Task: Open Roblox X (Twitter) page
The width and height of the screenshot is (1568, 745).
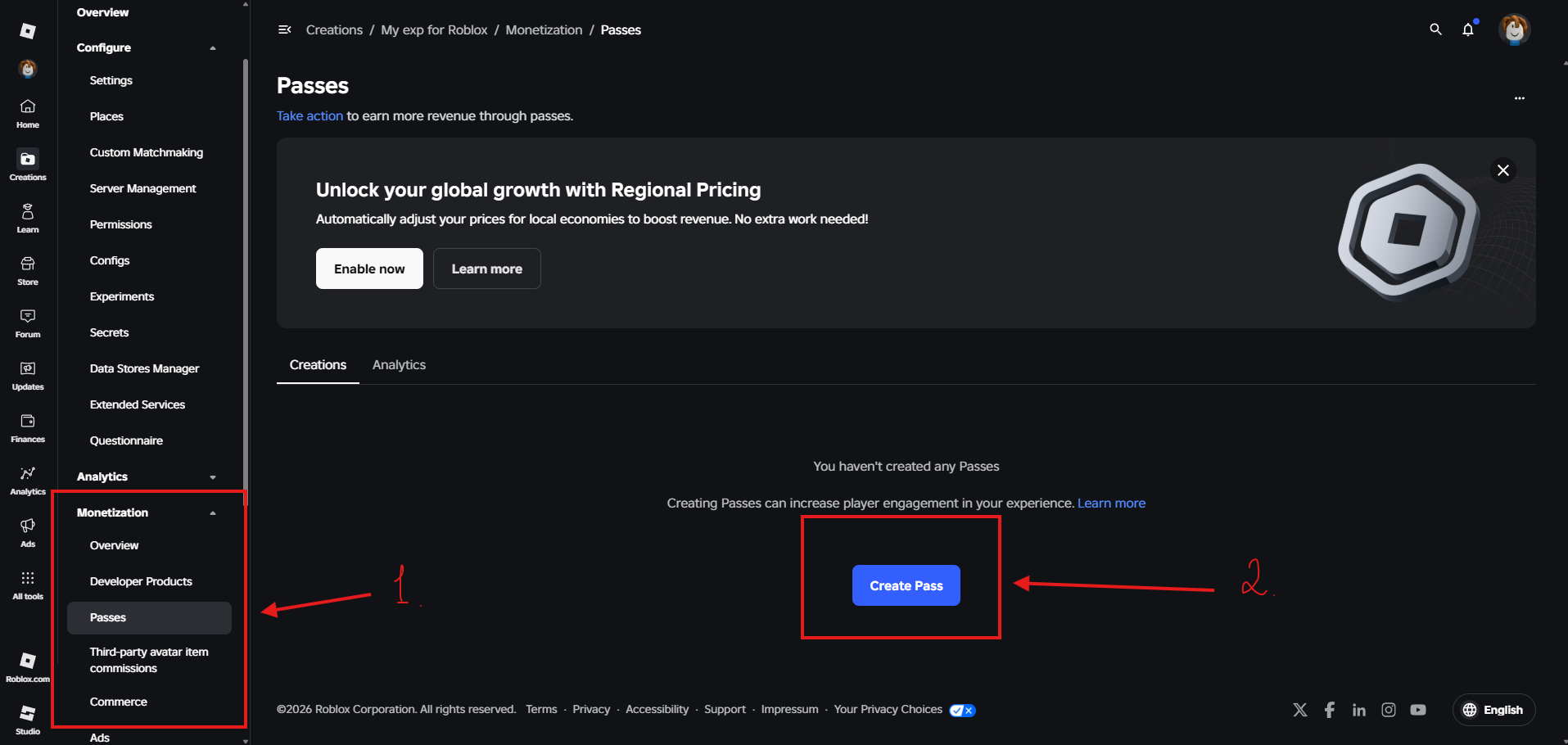Action: click(x=1300, y=710)
